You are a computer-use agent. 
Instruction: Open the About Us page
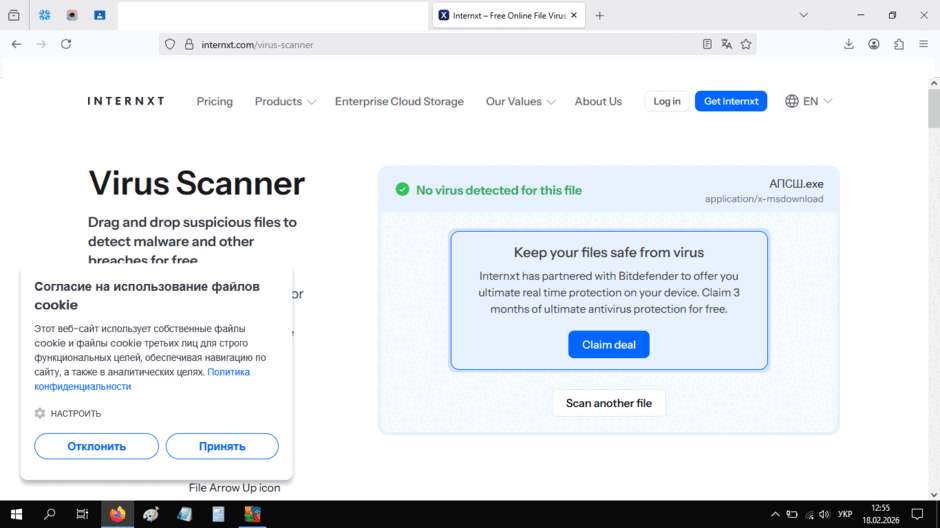[598, 101]
